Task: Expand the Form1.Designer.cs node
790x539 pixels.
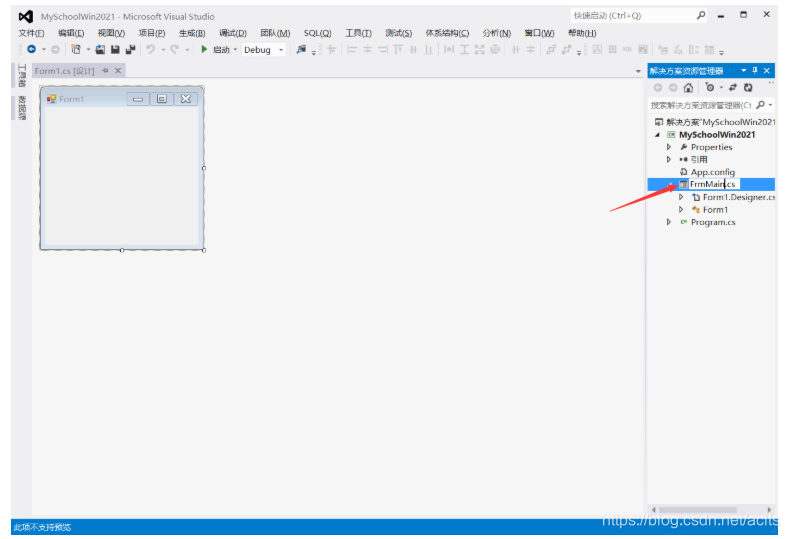Action: [x=681, y=197]
